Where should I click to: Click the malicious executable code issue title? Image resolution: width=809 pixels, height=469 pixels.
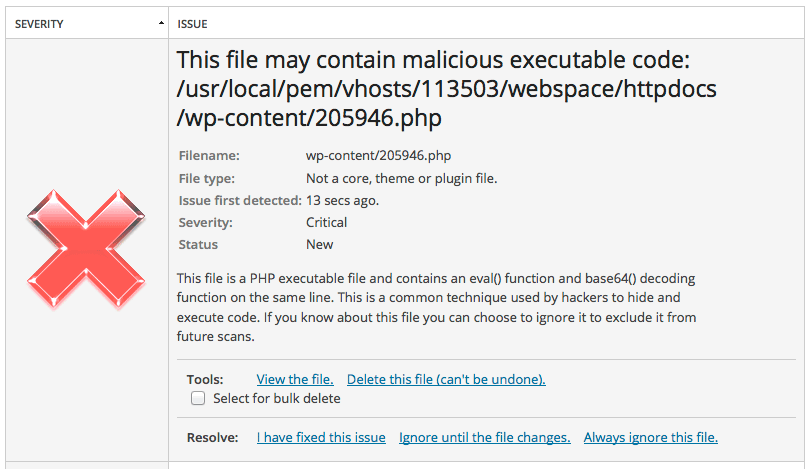pos(446,89)
